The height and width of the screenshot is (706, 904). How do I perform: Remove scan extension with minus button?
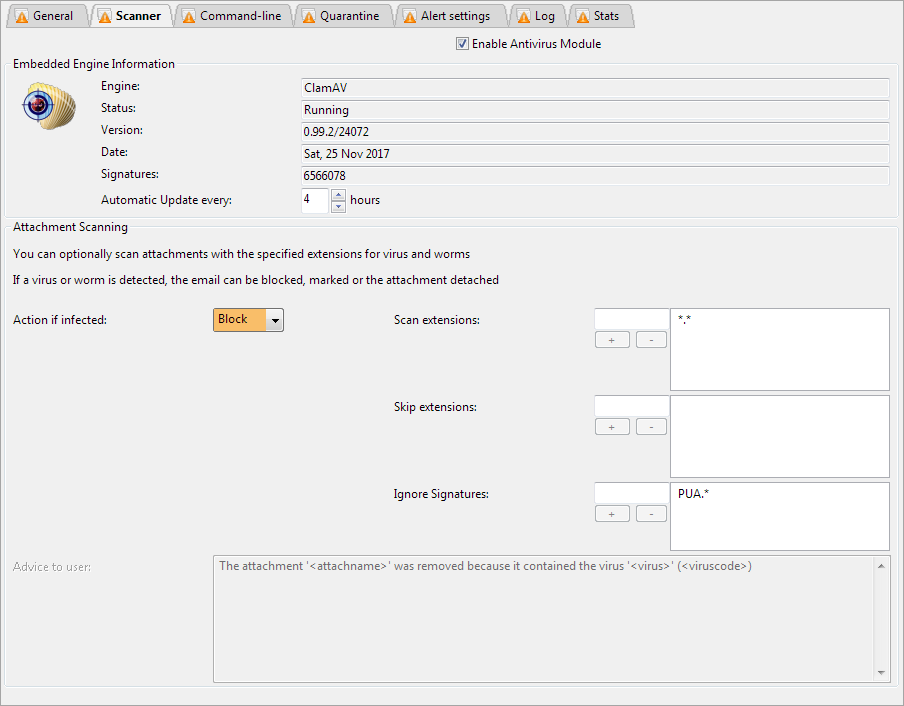coord(651,340)
